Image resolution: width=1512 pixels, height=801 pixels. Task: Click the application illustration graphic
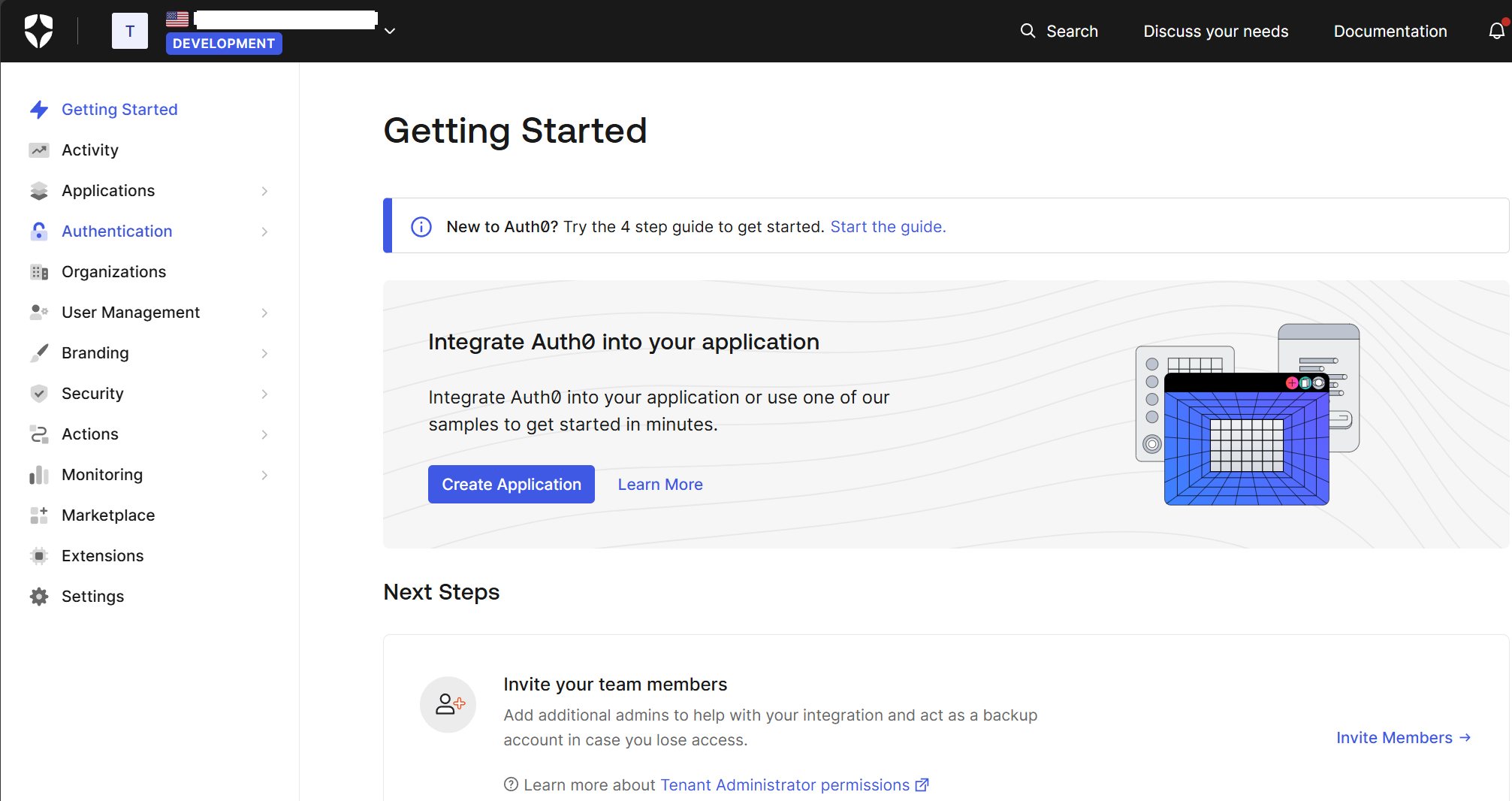1248,415
